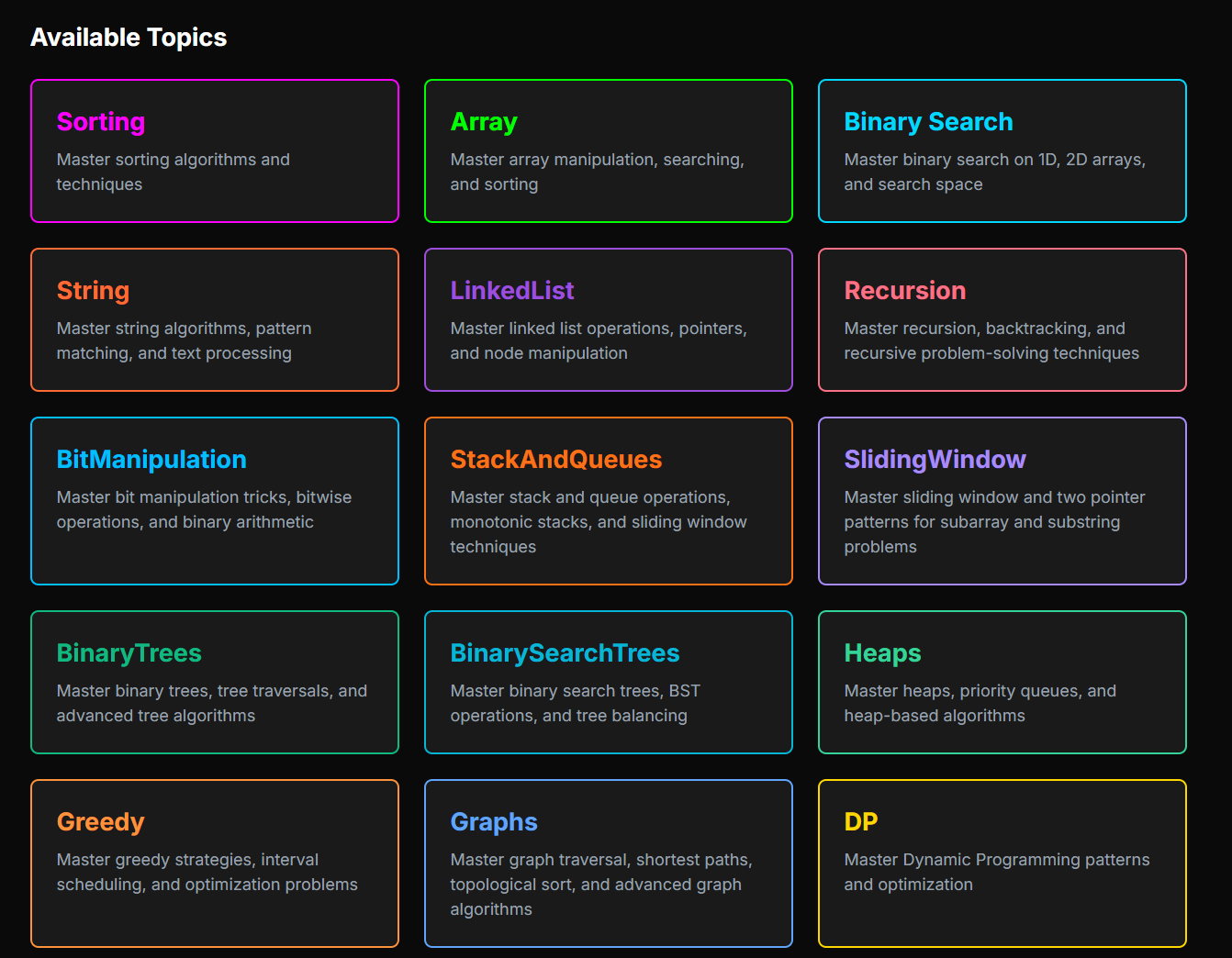Click 'Master binary search trees, BST' description
The image size is (1232, 958).
[x=576, y=703]
